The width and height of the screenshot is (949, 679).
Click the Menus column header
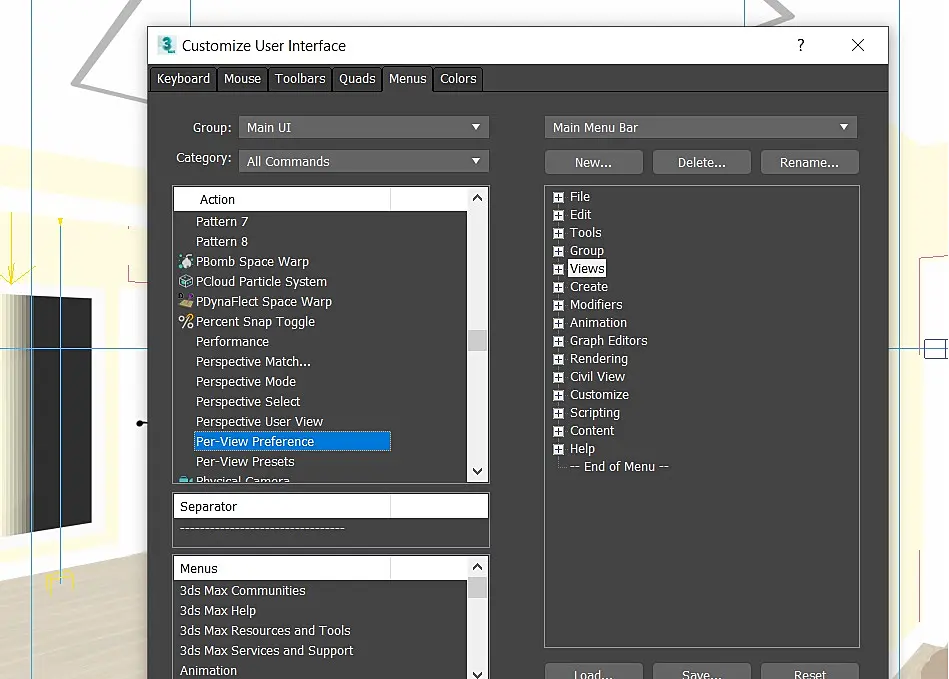[282, 568]
